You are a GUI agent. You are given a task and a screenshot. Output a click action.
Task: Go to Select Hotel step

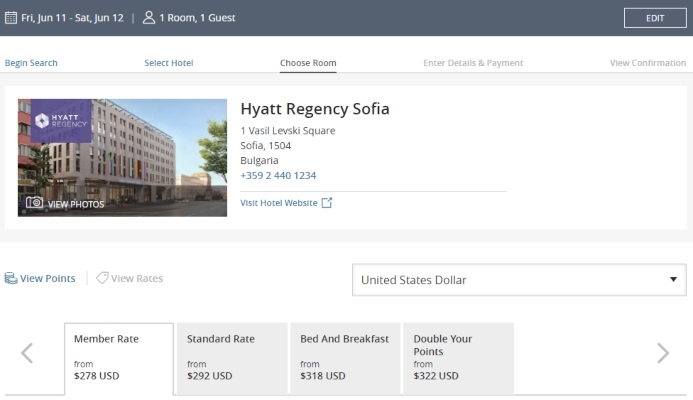click(x=169, y=63)
